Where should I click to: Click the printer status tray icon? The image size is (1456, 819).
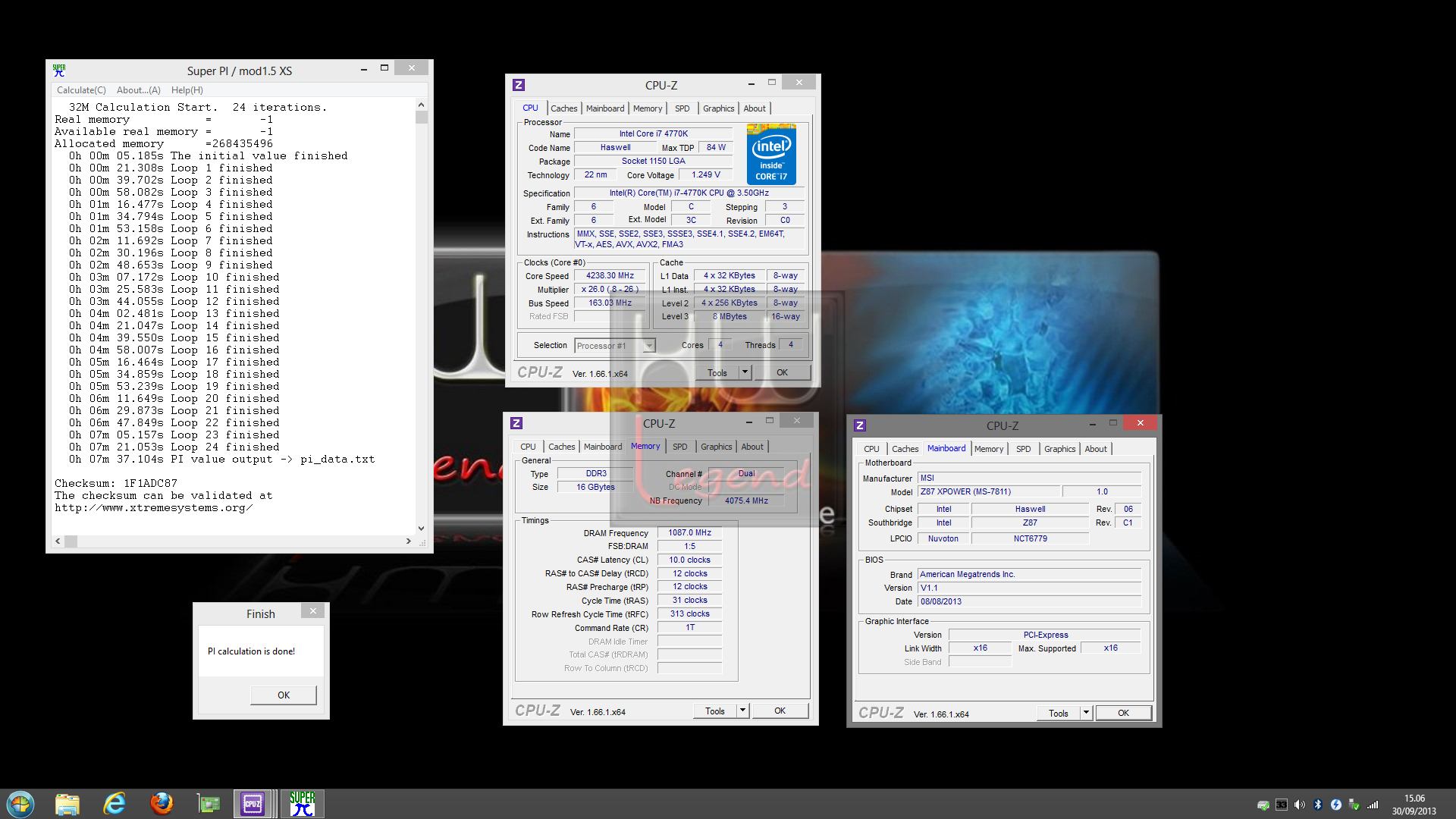coord(1263,805)
